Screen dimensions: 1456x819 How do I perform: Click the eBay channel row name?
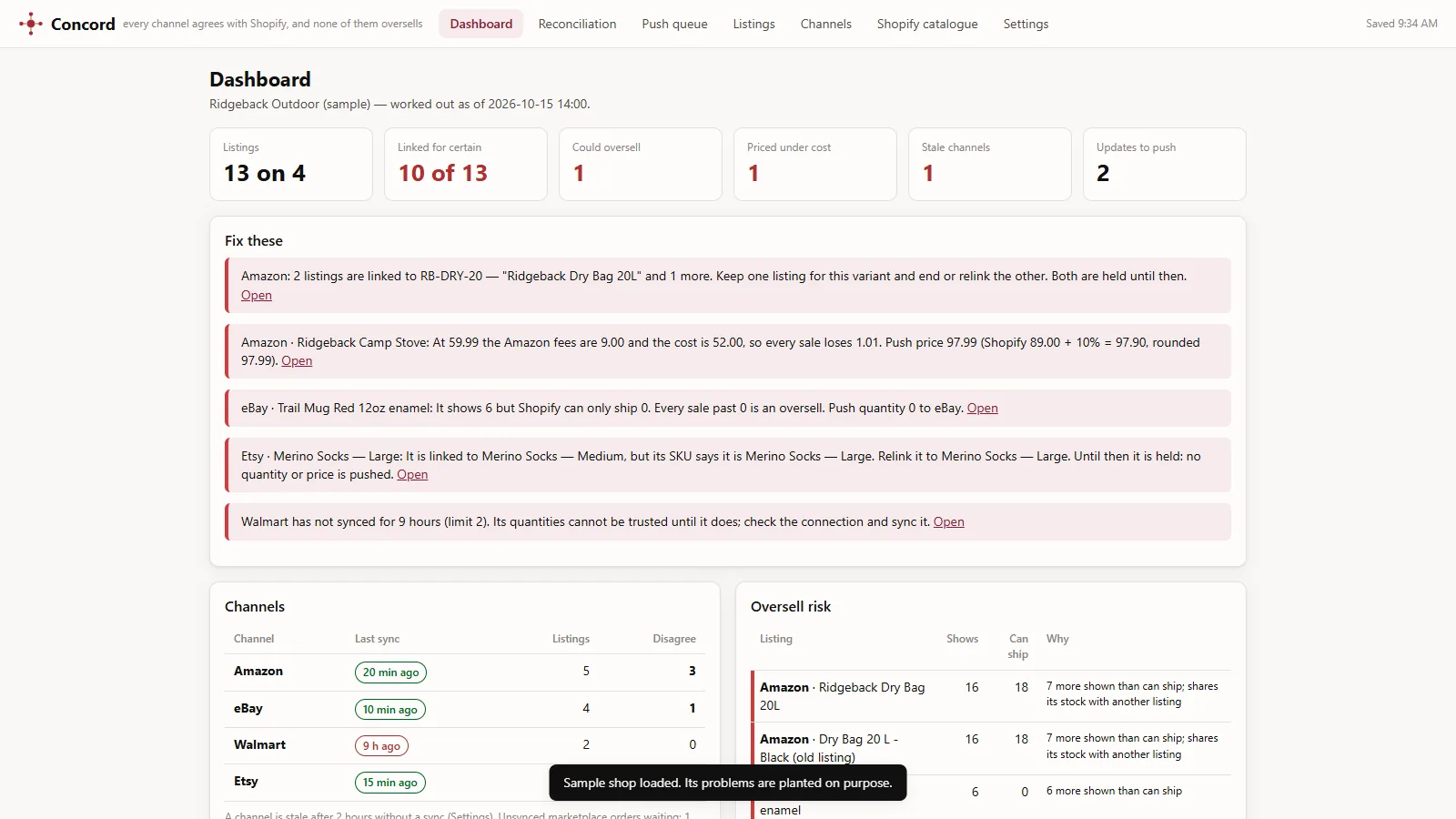(248, 708)
